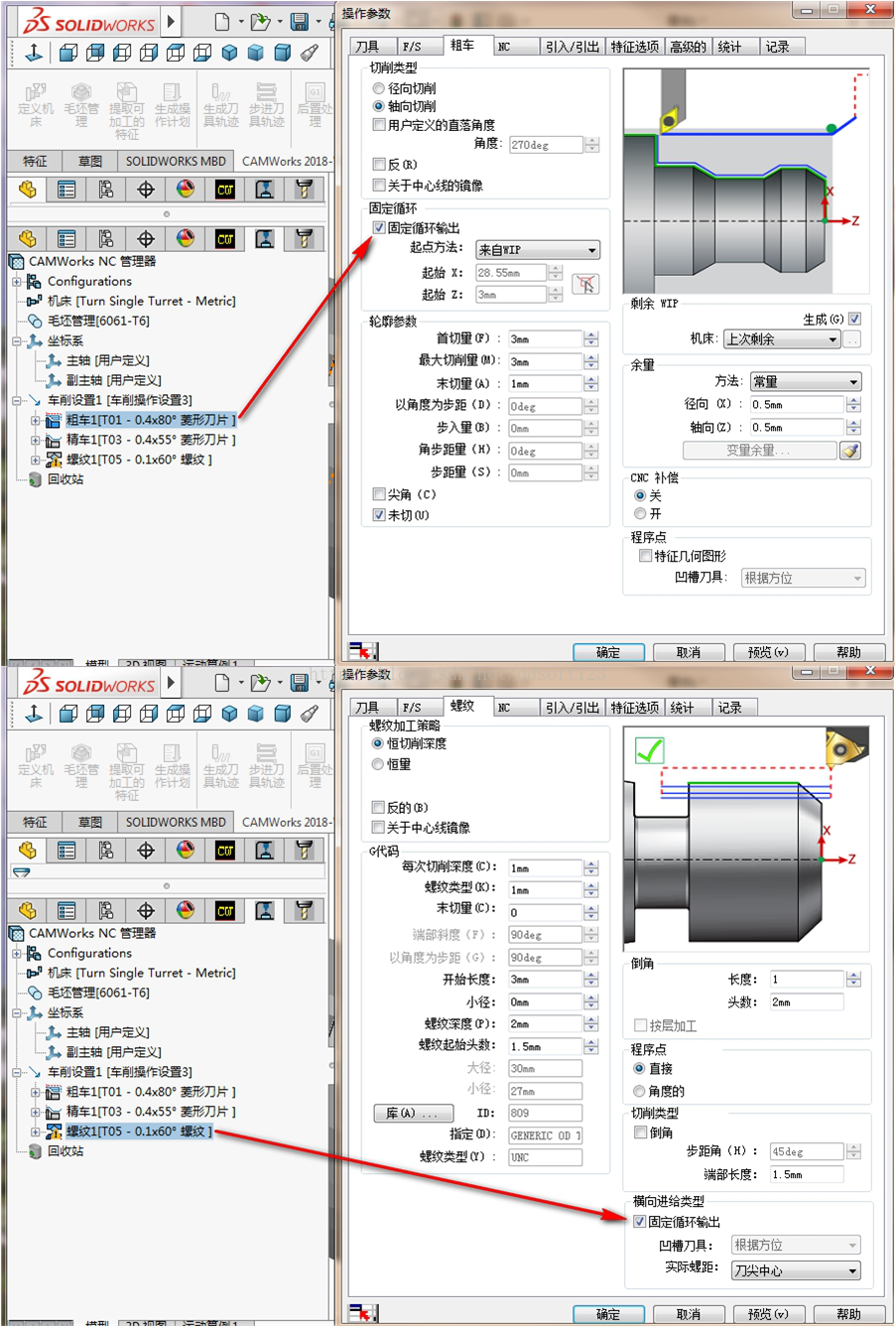The image size is (896, 1327).
Task: Click the 库(A)... button
Action: point(413,1114)
